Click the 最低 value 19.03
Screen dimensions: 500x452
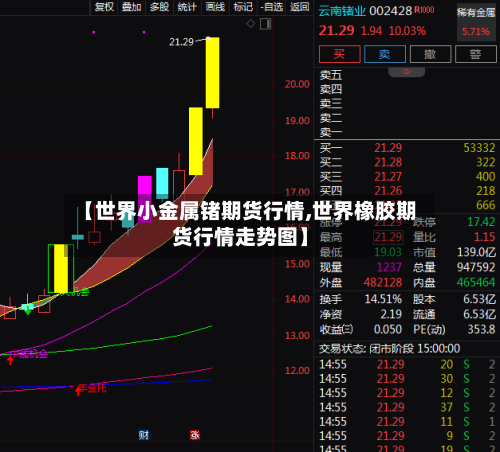click(x=388, y=252)
